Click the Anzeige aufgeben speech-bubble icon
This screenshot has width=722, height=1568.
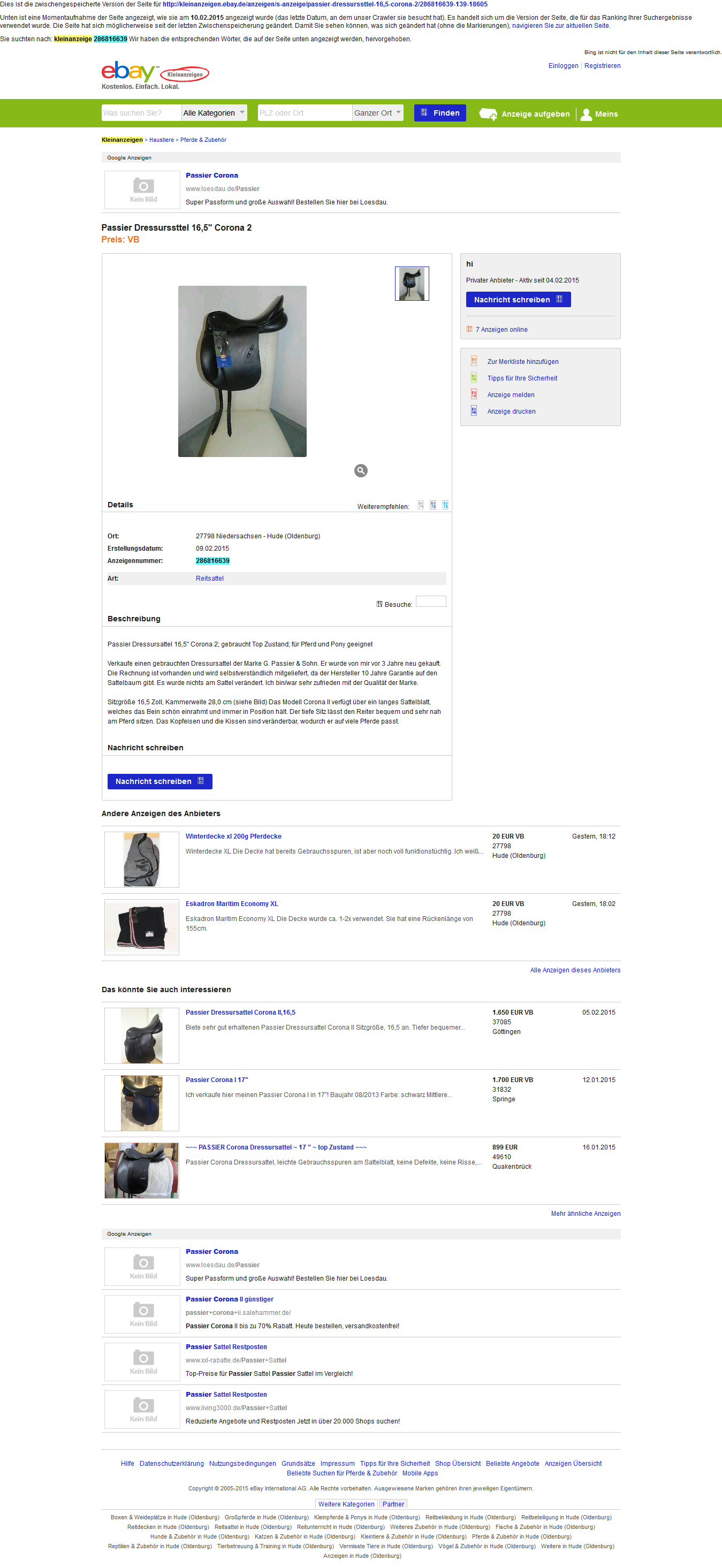click(488, 114)
